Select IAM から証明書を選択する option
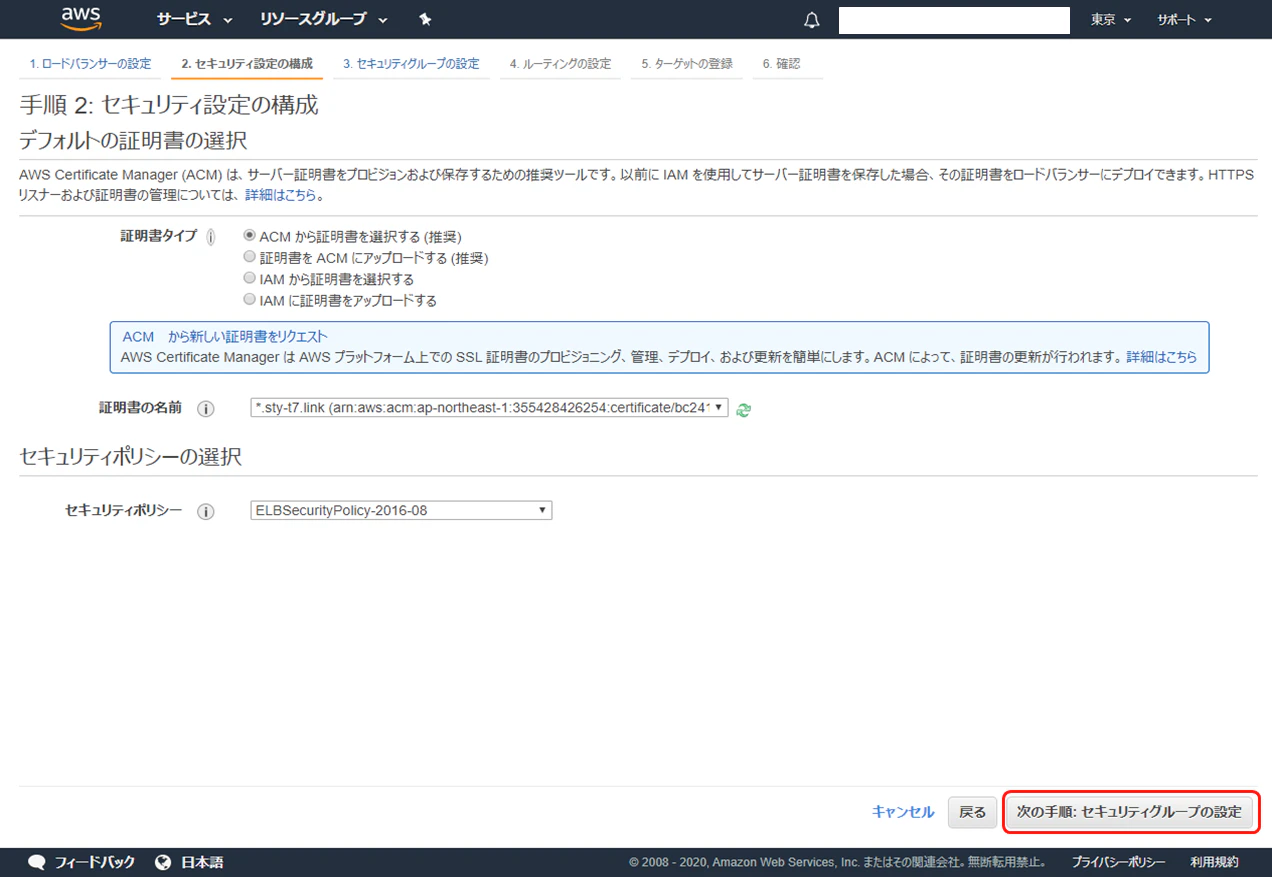 (250, 278)
